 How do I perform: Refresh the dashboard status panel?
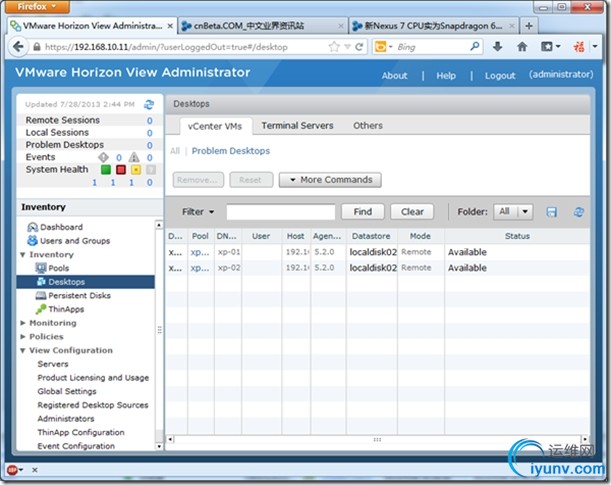149,104
